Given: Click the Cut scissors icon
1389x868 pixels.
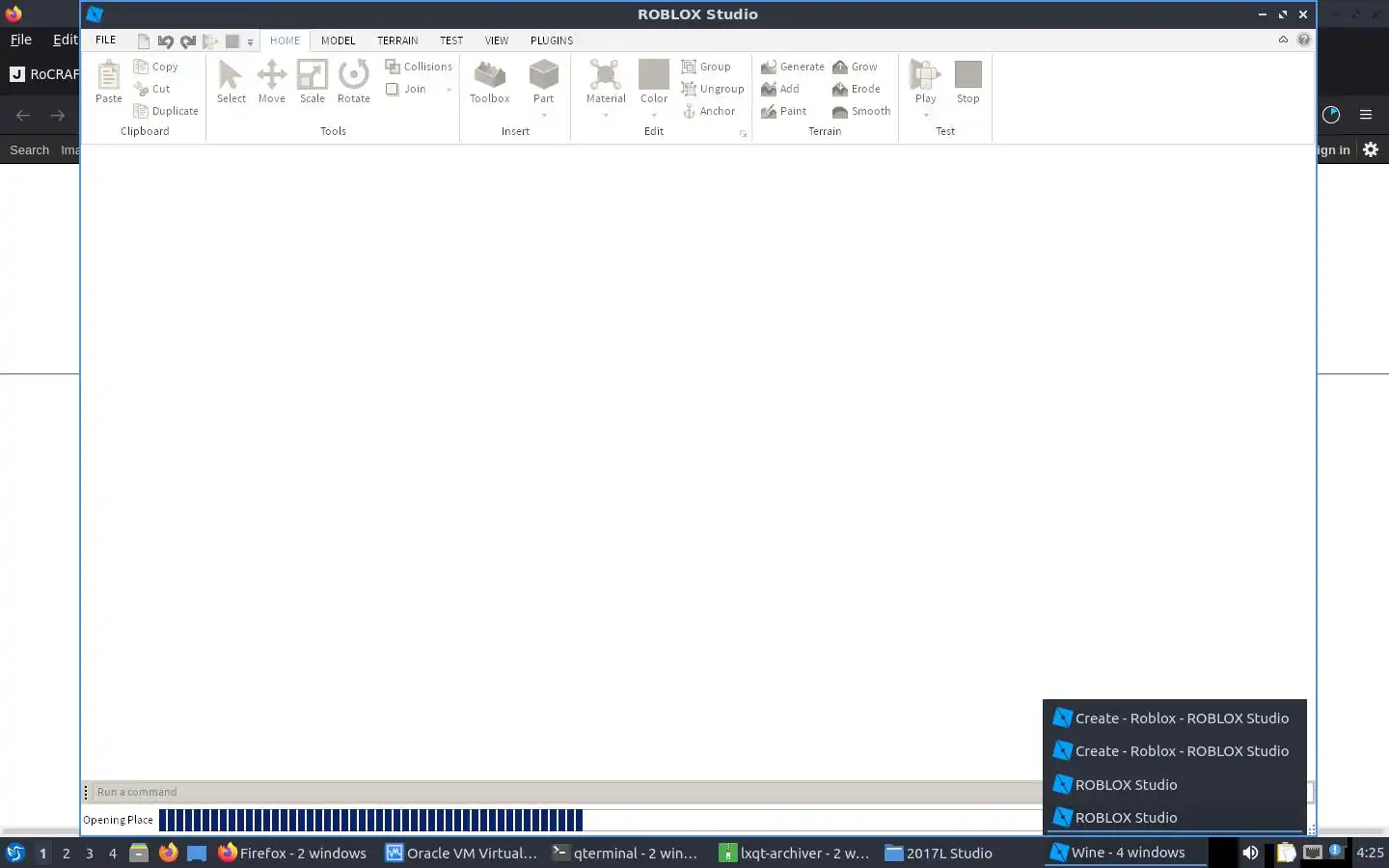Looking at the screenshot, I should (x=141, y=89).
